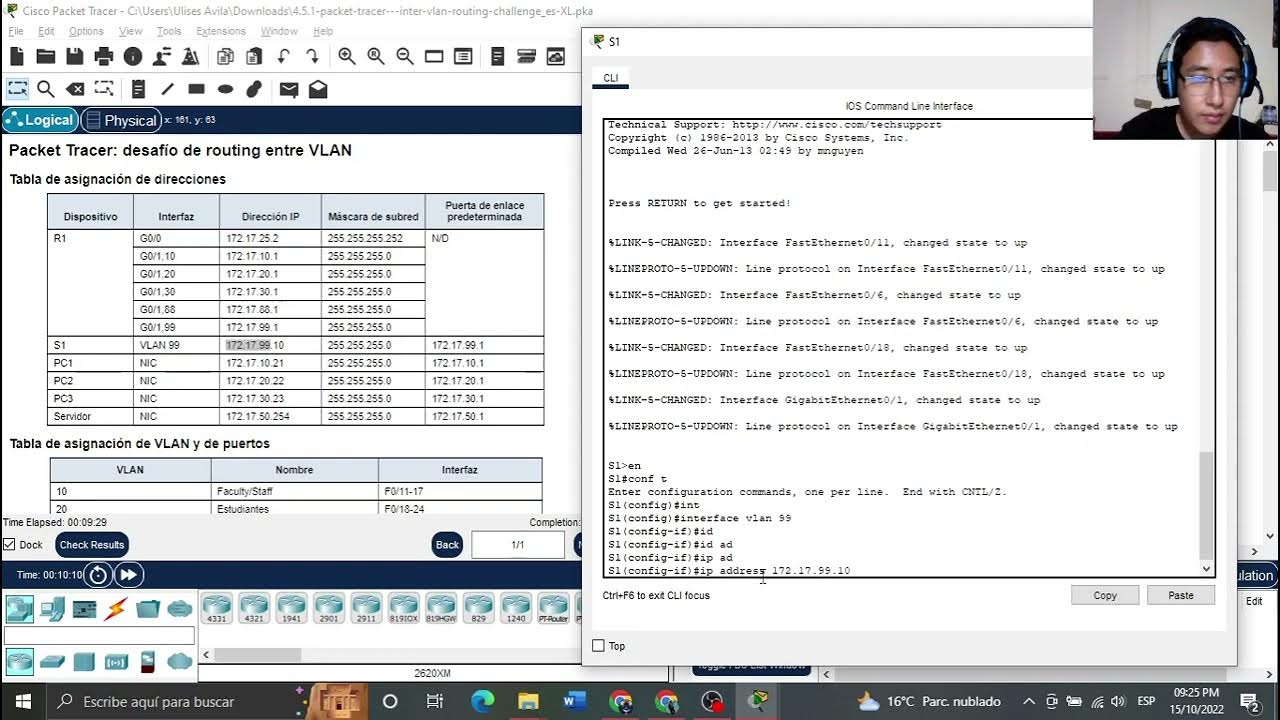Open the Network Information icon
The image size is (1280, 720).
click(x=133, y=57)
